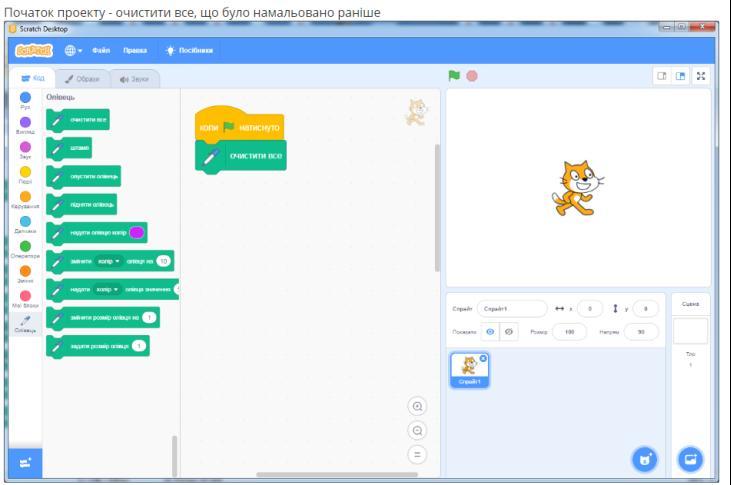The height and width of the screenshot is (485, 731).
Task: Select the Мої блоки category
Action: click(x=25, y=298)
